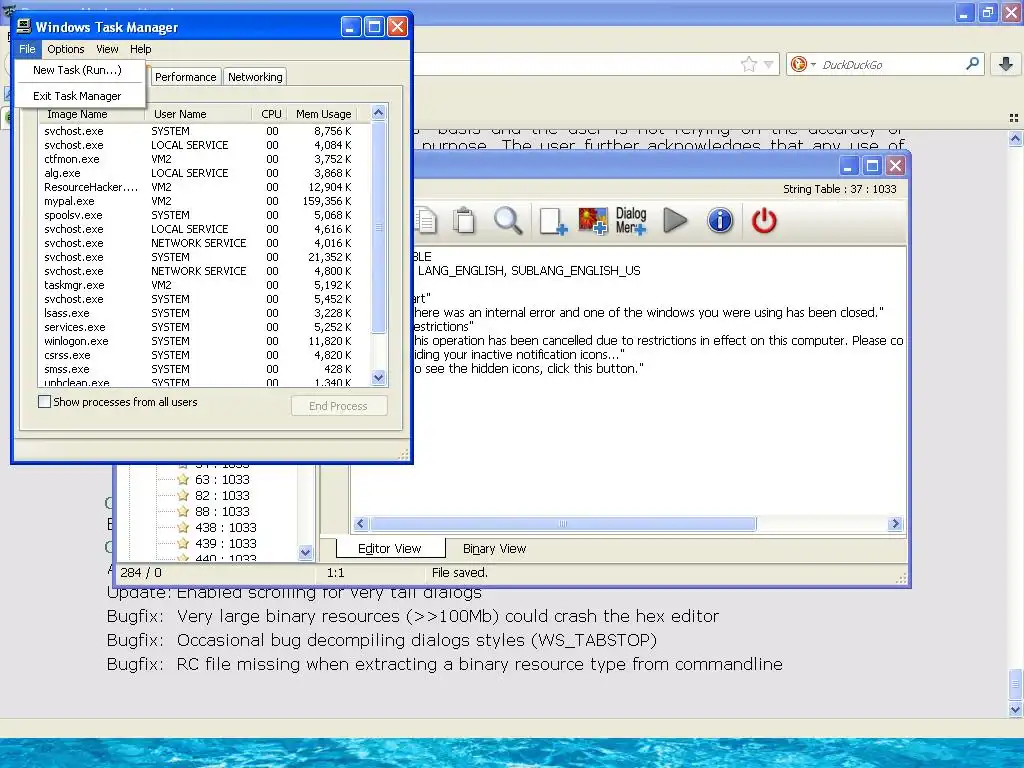The image size is (1024, 768).
Task: Switch to the Performance tab
Action: click(x=185, y=77)
